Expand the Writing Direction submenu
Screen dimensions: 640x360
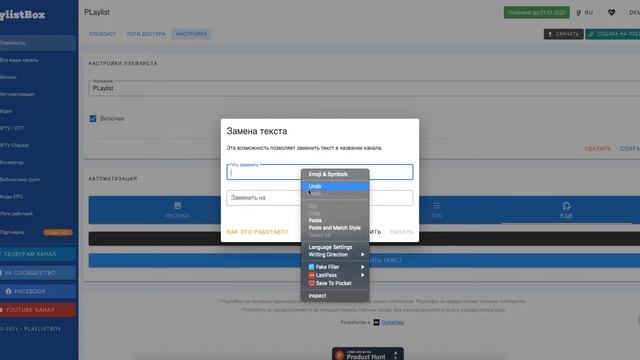pyautogui.click(x=335, y=255)
